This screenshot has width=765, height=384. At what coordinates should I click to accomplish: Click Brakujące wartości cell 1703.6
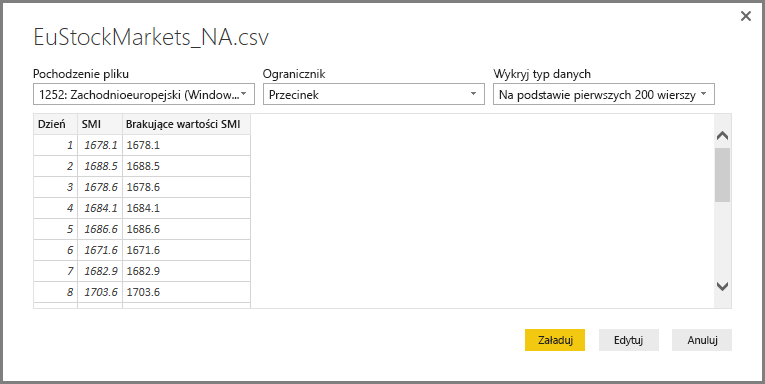186,292
